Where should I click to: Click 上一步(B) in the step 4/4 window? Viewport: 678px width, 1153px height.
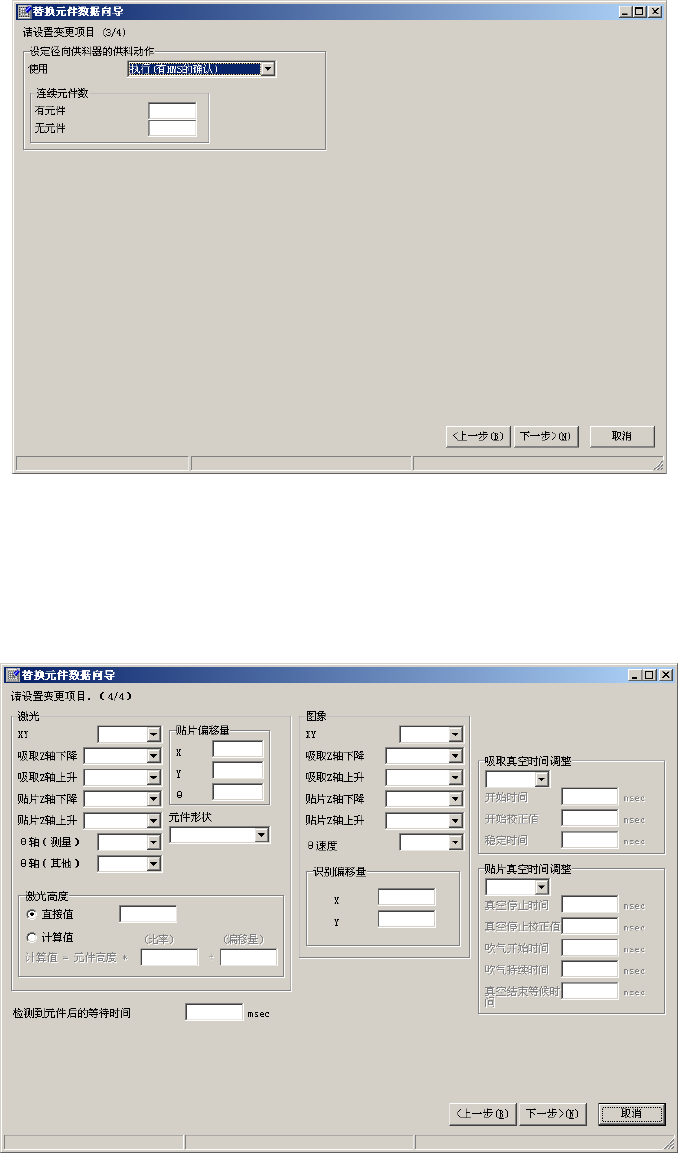click(x=482, y=1114)
